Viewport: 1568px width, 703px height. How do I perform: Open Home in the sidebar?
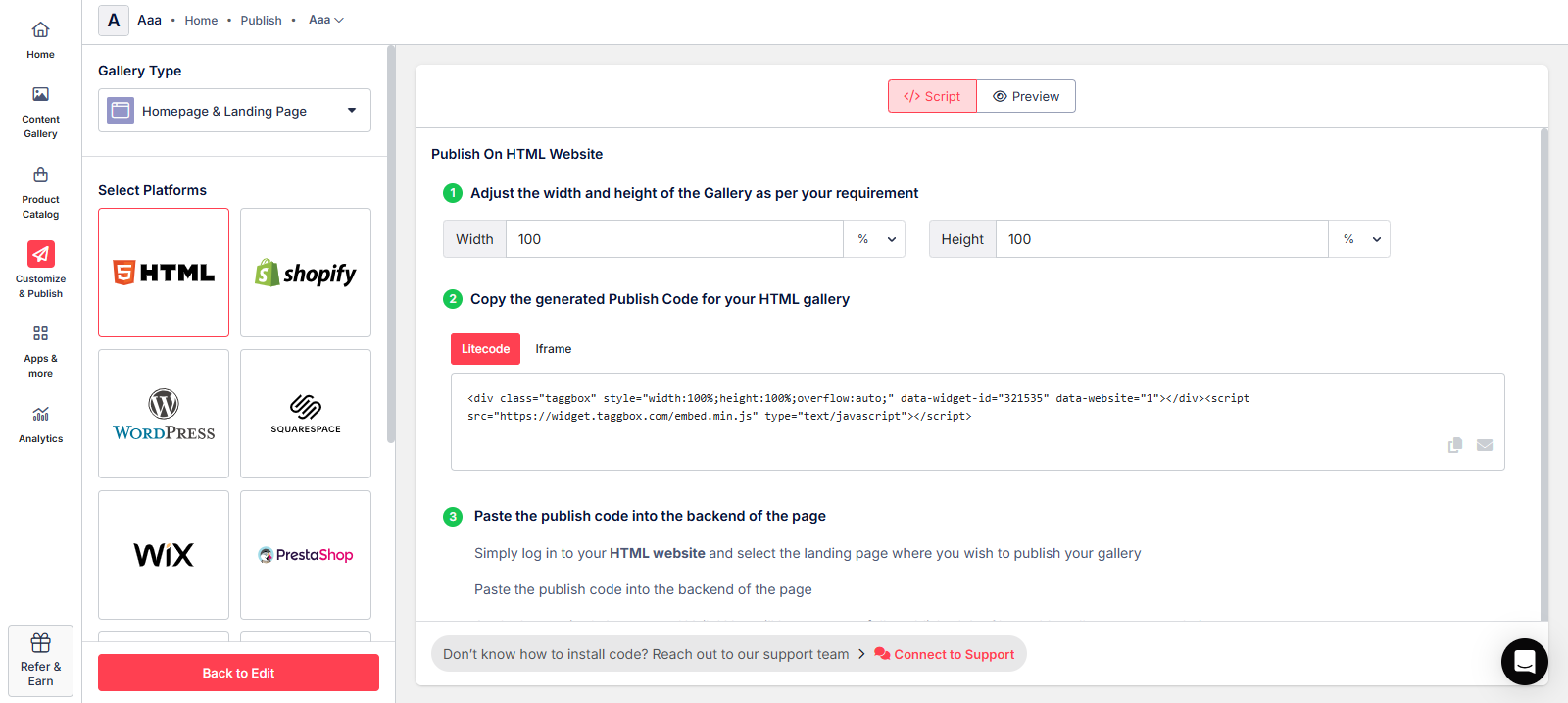40,40
